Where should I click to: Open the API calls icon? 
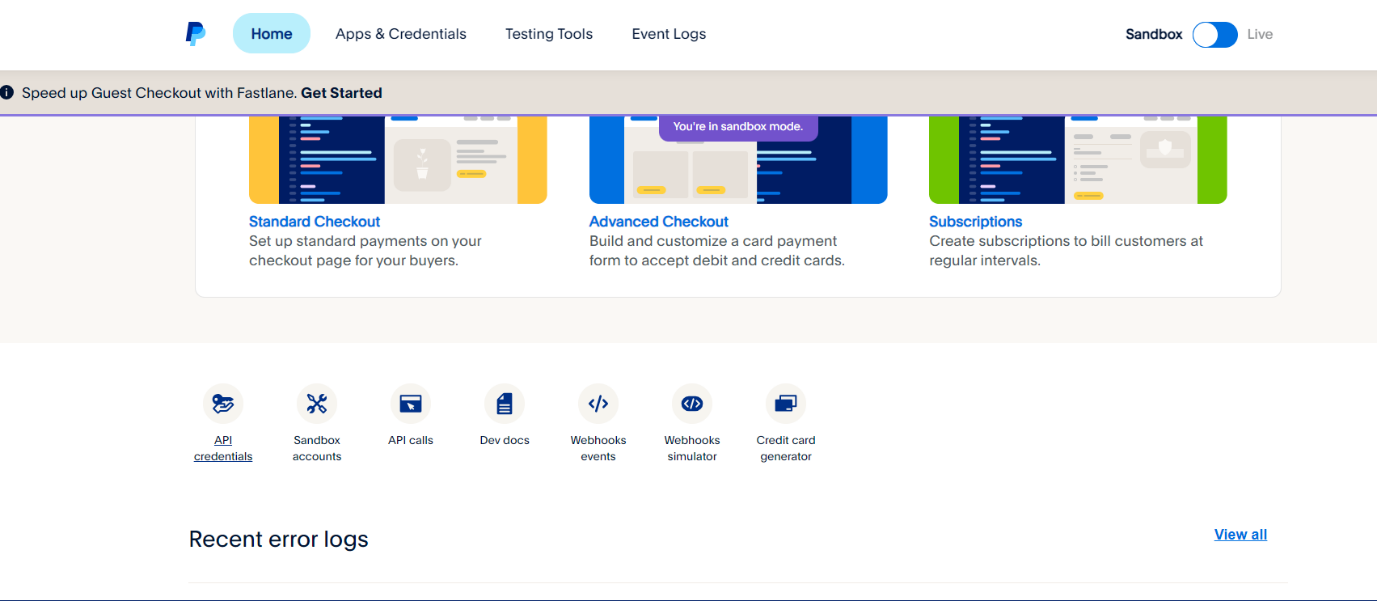pyautogui.click(x=411, y=404)
